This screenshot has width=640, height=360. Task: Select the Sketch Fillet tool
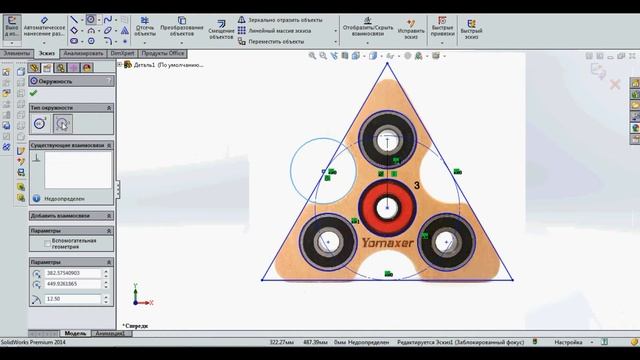point(107,41)
